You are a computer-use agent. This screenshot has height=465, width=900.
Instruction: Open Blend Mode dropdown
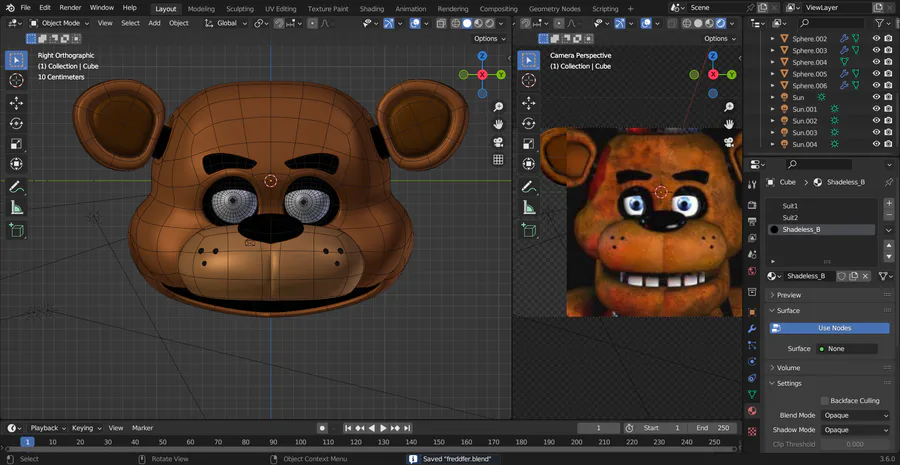coord(855,415)
